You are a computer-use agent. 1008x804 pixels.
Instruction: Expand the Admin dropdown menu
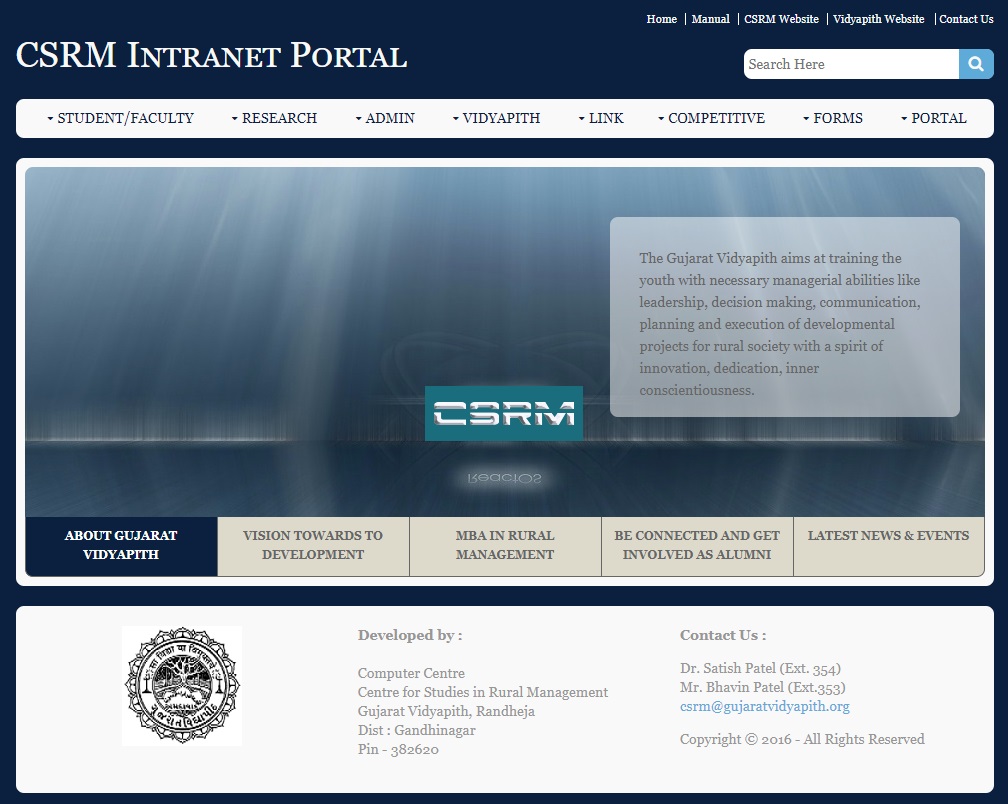pyautogui.click(x=385, y=118)
